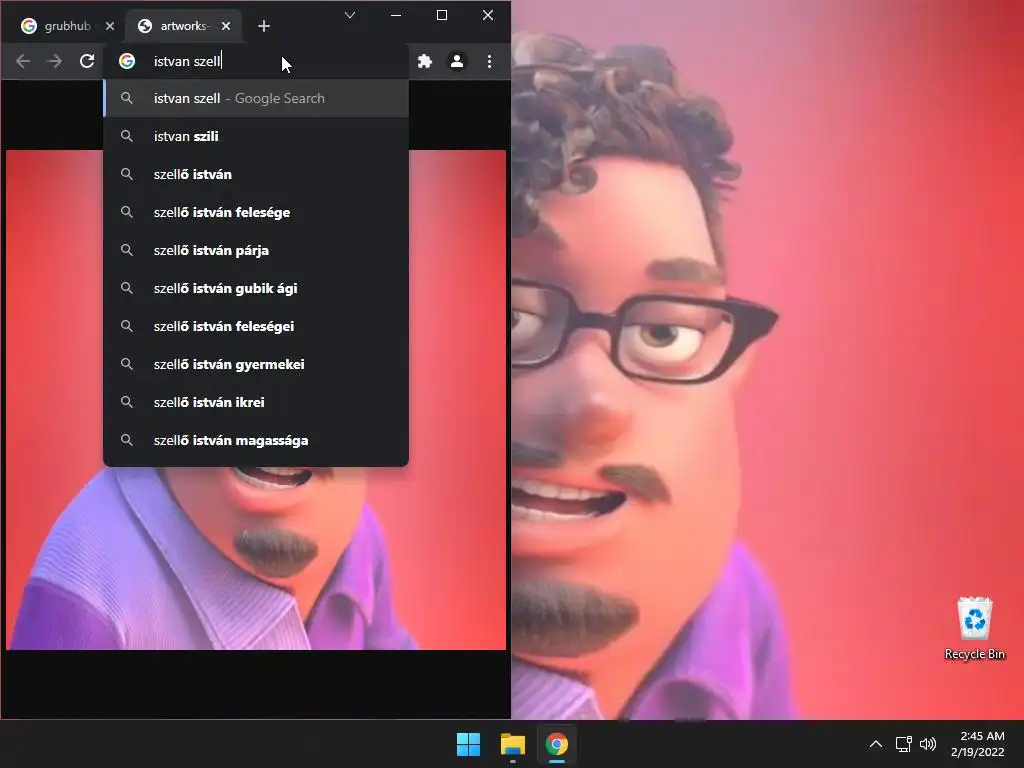Choose the 'istvan szili' suggestion

256,136
